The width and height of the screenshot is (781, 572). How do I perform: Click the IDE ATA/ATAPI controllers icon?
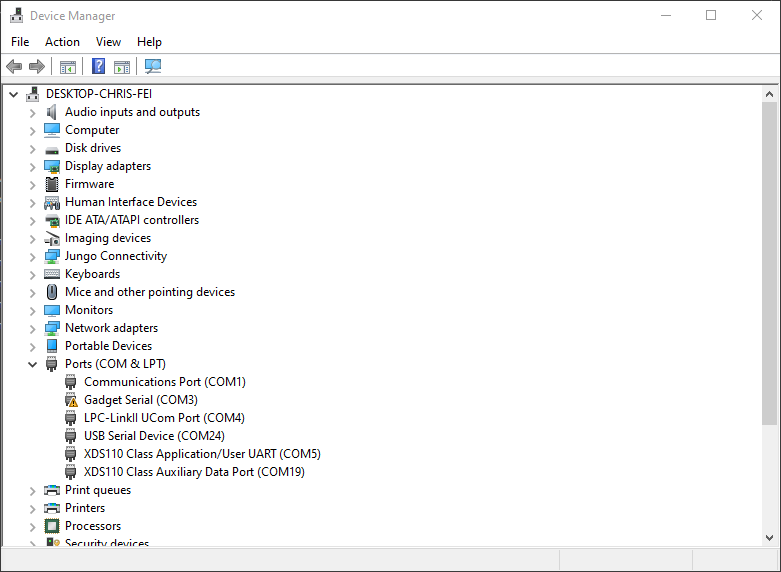[x=52, y=220]
